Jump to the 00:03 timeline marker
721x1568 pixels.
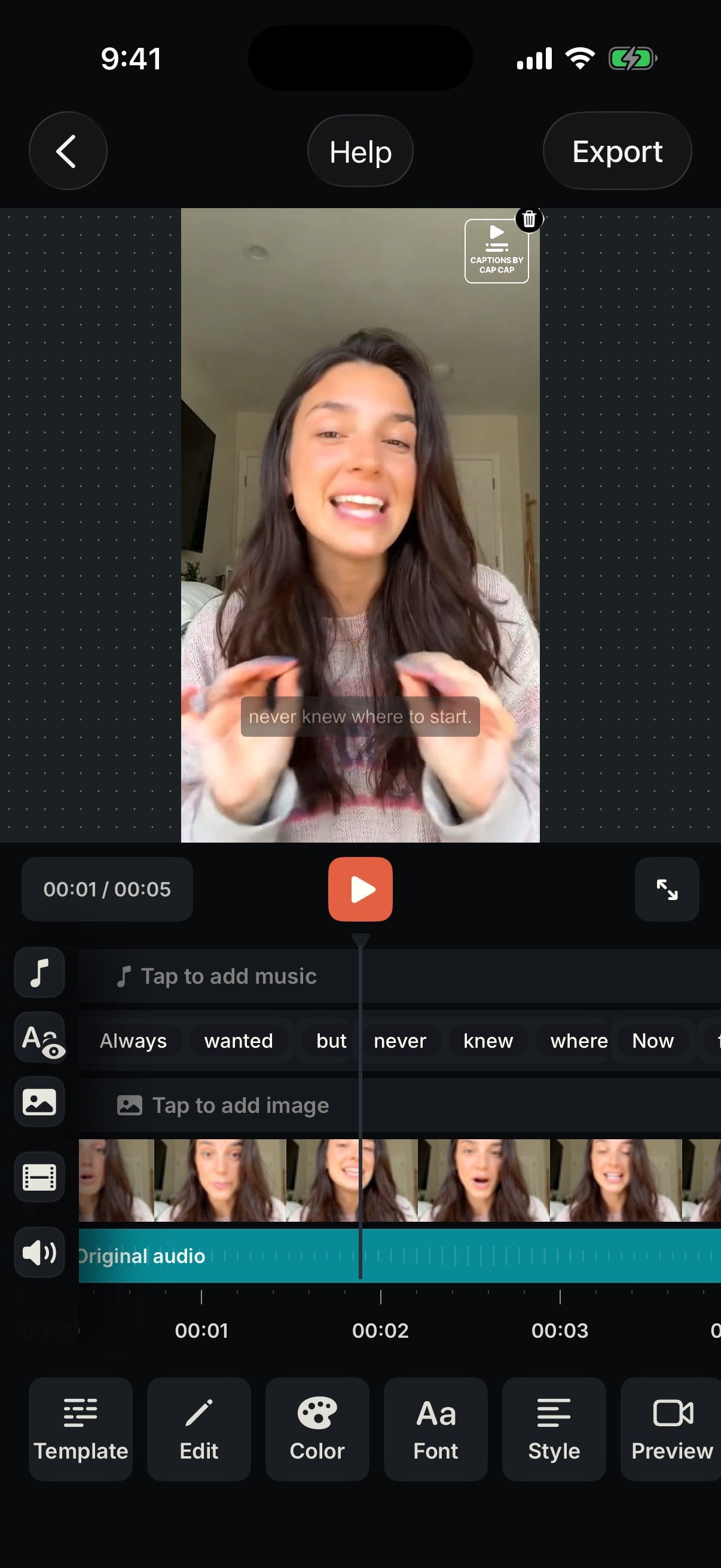click(x=560, y=1331)
